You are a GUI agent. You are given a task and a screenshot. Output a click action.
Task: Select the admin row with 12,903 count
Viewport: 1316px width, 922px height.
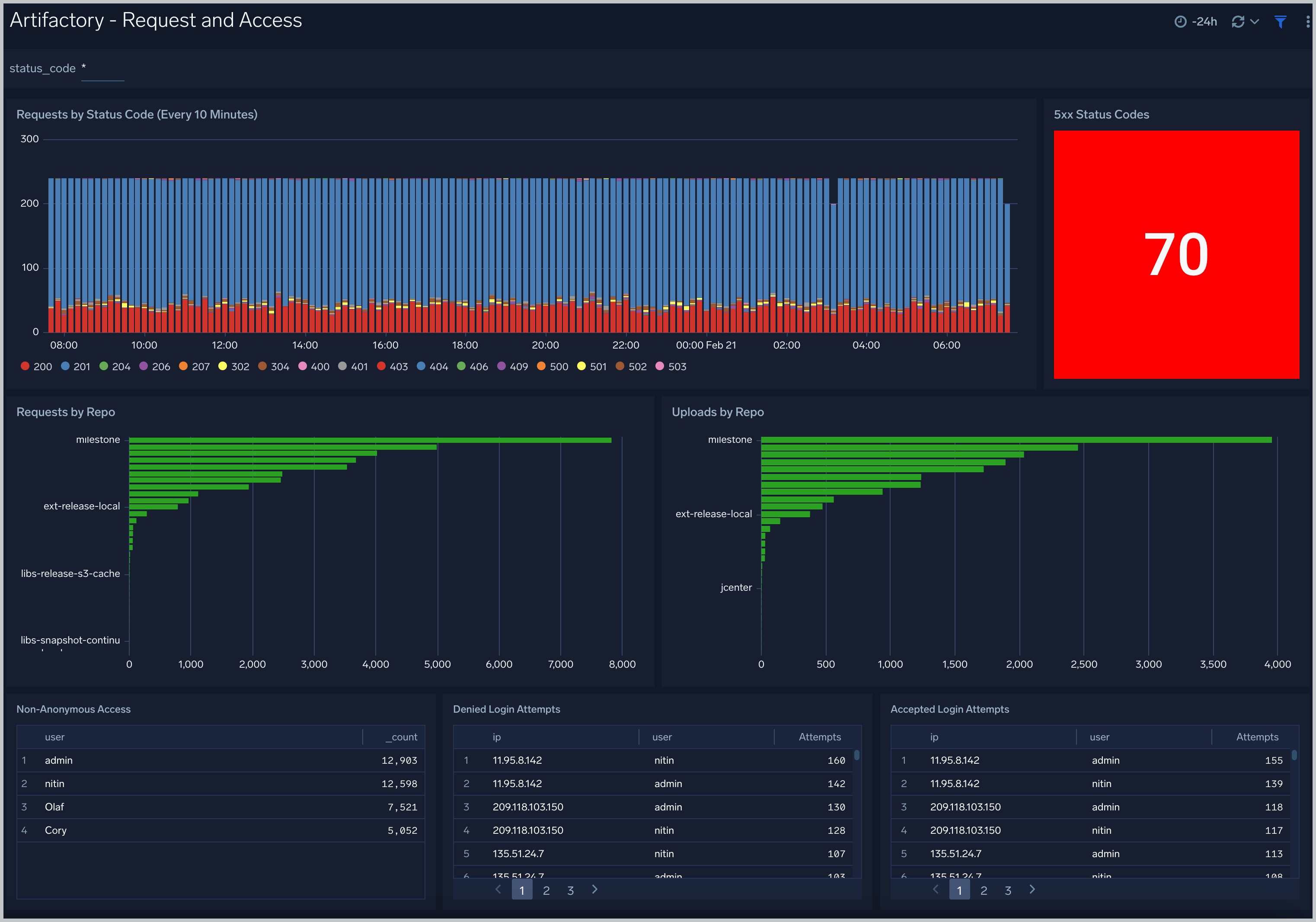tap(220, 760)
